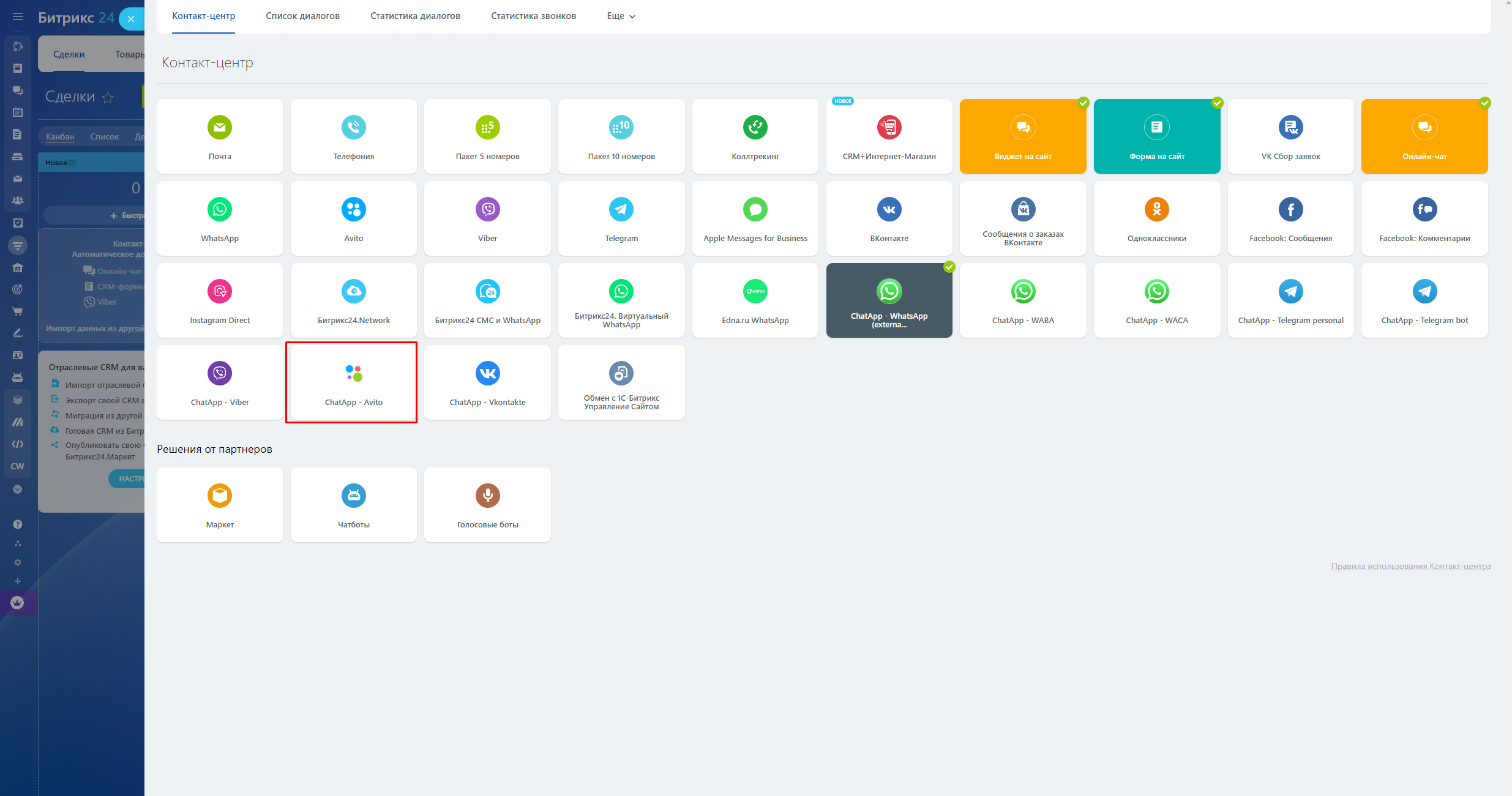Open the connected Онлайн-чат tile
1512x796 pixels.
click(x=1424, y=136)
